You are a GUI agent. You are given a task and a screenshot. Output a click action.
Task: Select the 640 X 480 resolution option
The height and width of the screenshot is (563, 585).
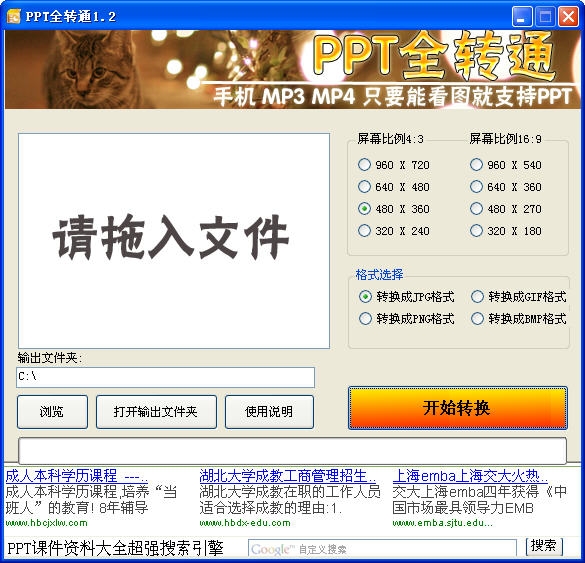point(394,187)
